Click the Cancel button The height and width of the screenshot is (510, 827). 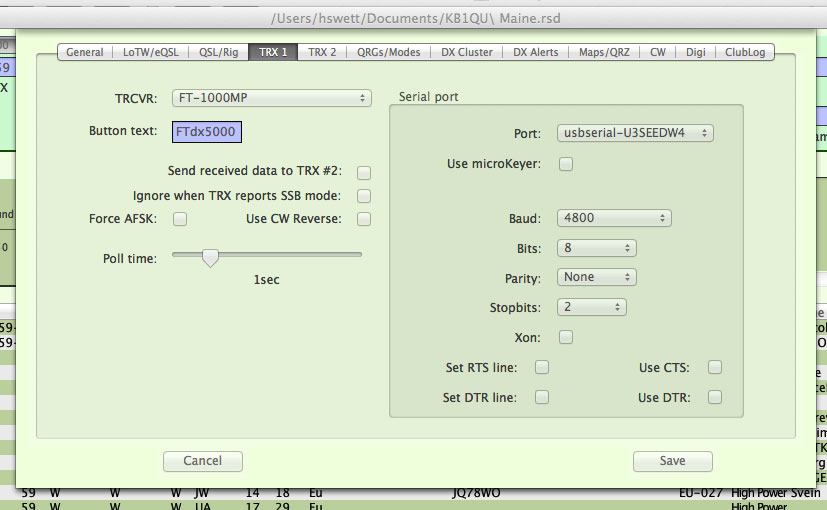pyautogui.click(x=203, y=461)
